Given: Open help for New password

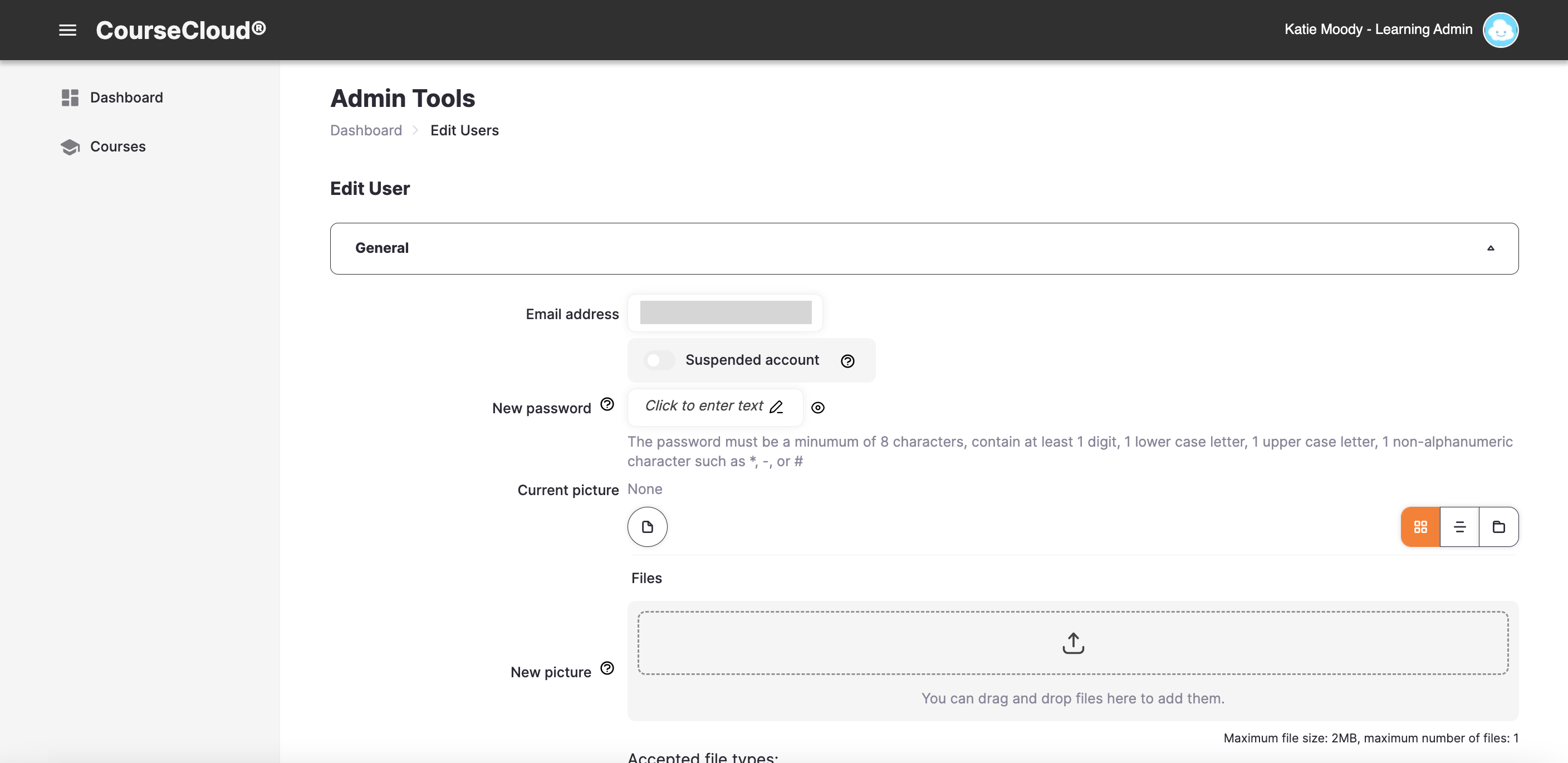Looking at the screenshot, I should point(607,404).
